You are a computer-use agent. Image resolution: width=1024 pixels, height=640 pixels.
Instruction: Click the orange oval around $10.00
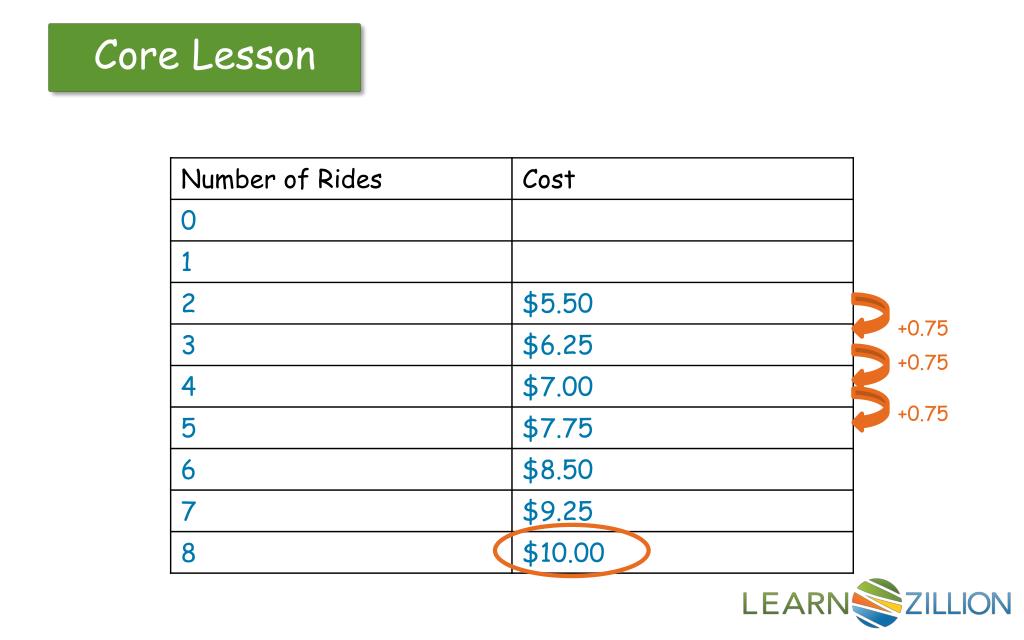[x=571, y=551]
